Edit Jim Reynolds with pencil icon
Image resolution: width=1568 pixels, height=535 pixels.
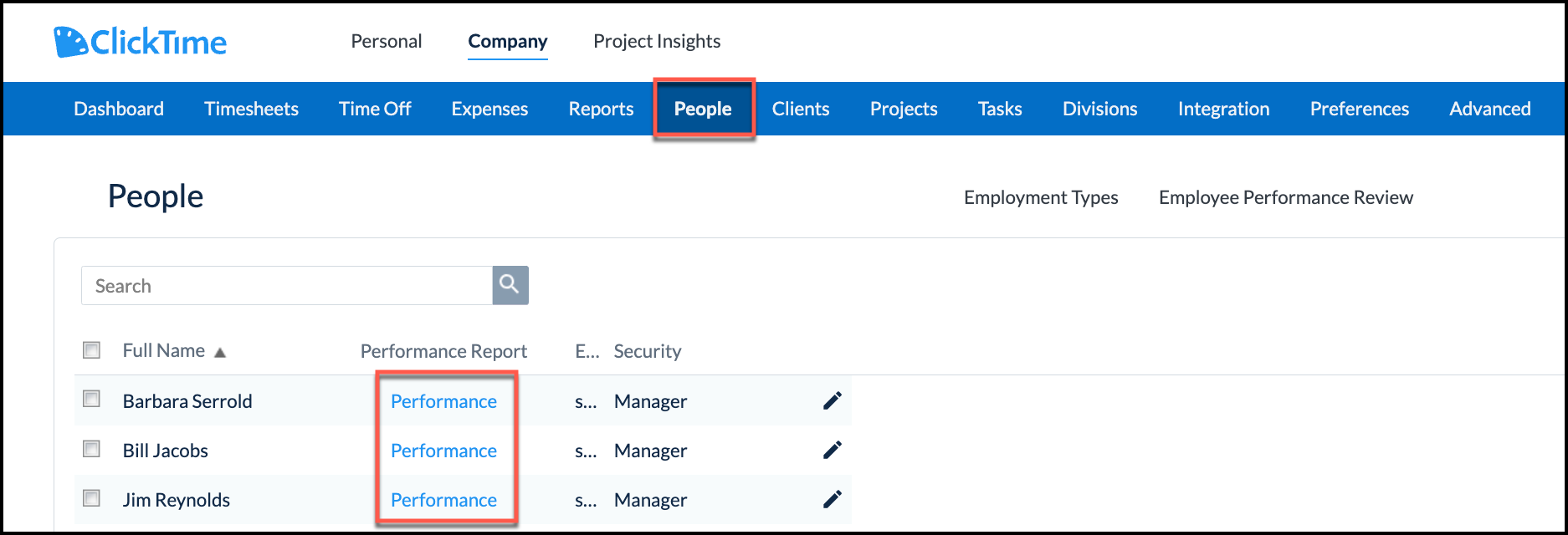click(x=832, y=500)
